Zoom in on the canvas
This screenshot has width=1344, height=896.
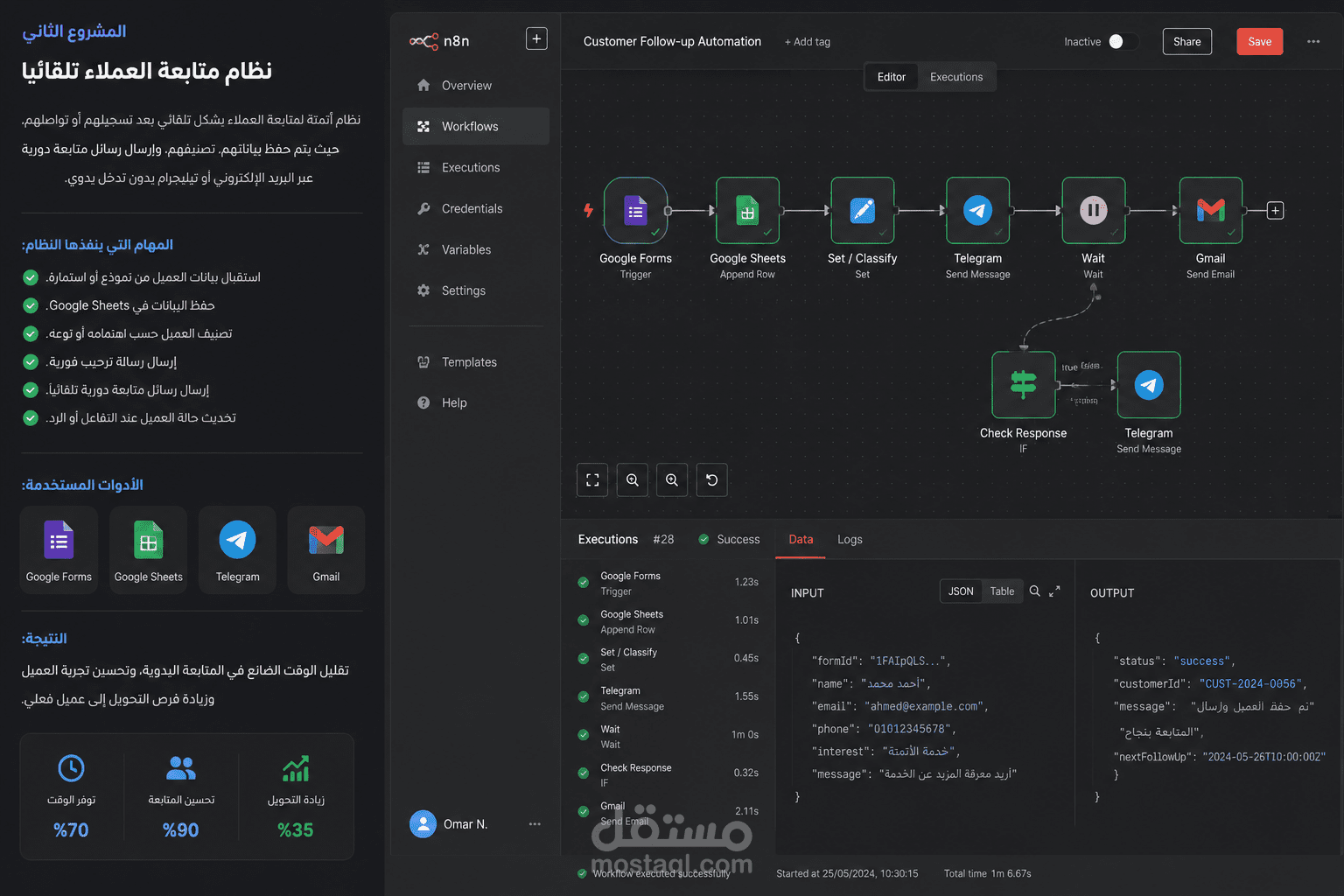click(632, 479)
